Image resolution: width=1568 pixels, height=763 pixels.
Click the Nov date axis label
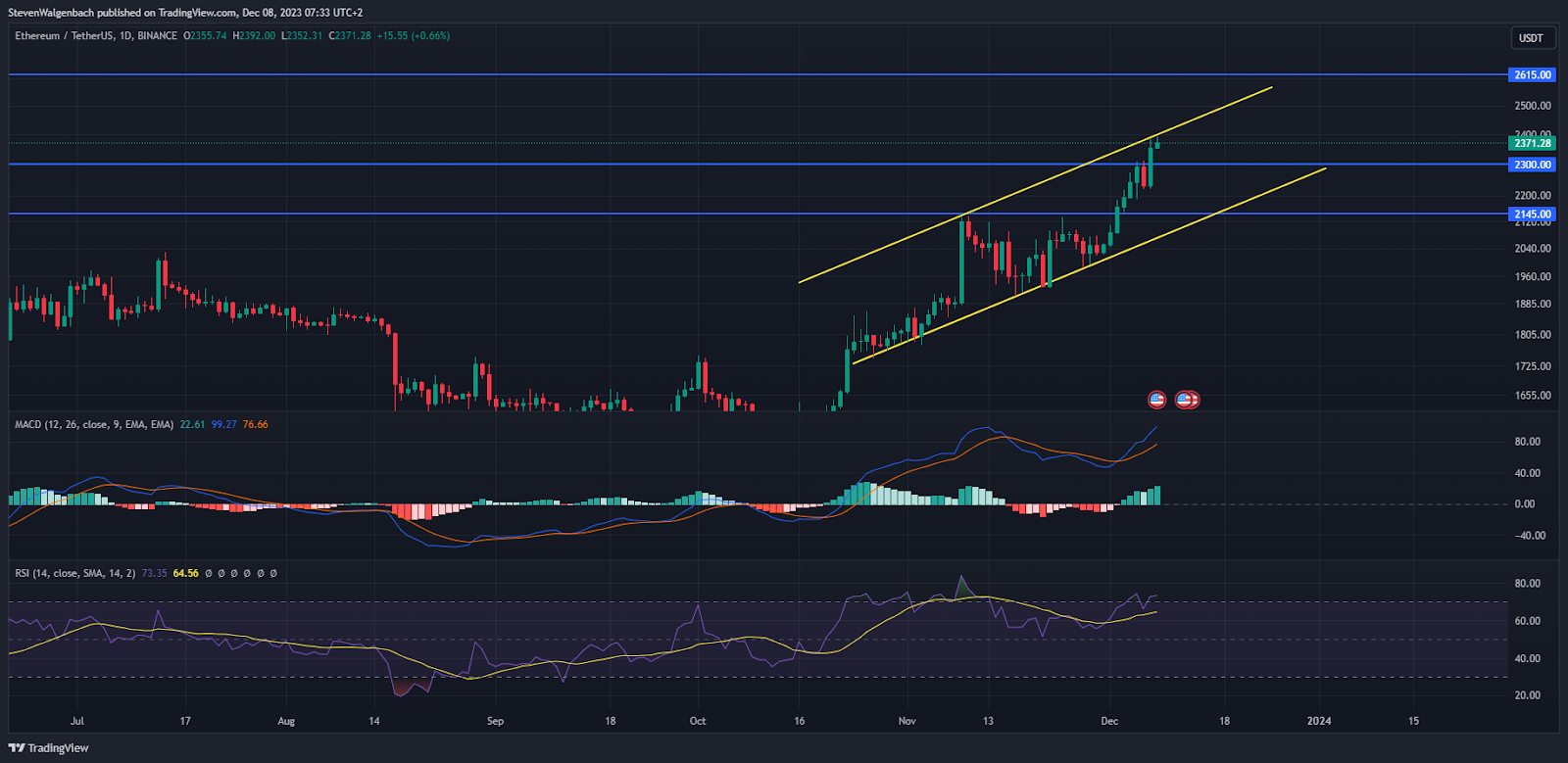pyautogui.click(x=906, y=721)
